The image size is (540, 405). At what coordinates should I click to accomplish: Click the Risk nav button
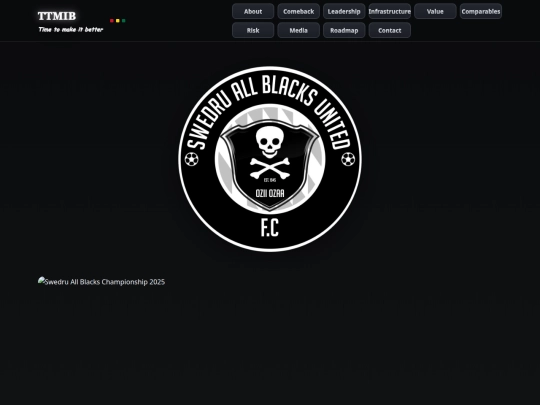click(253, 30)
